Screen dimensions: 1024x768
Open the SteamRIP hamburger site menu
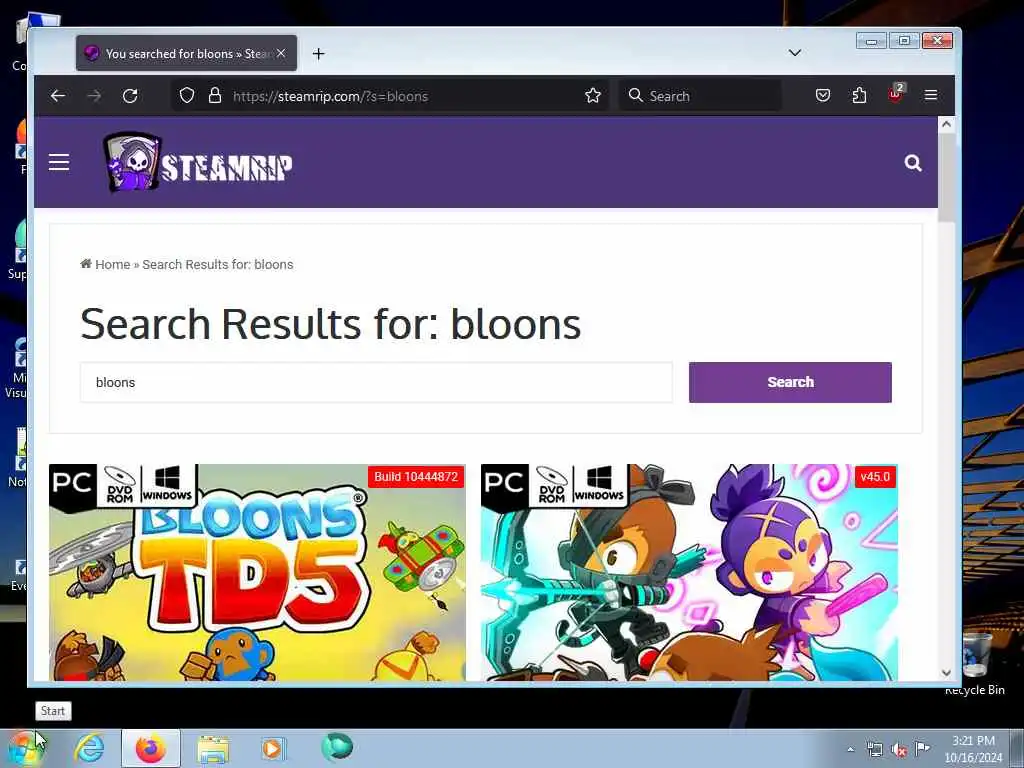(59, 162)
